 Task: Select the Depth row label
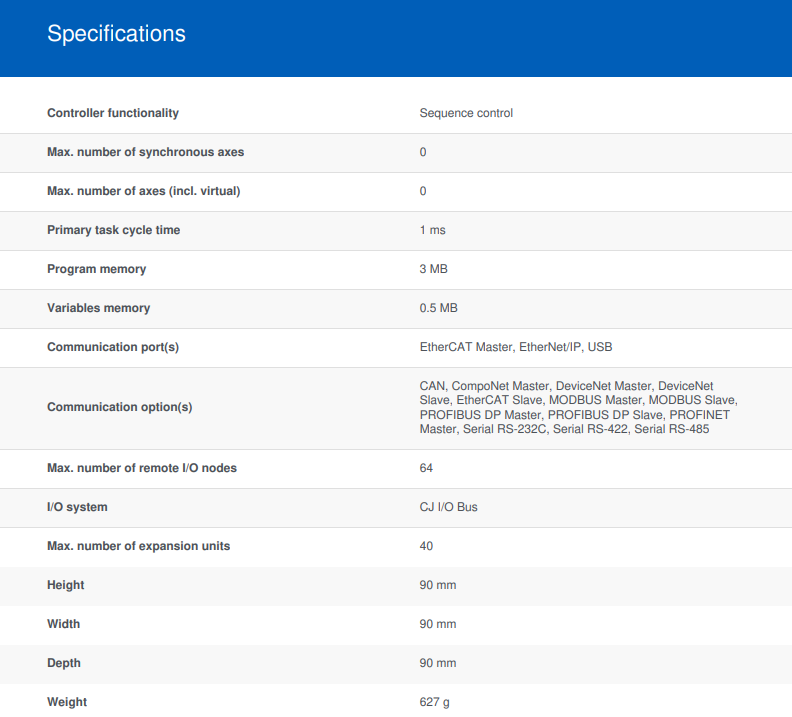(64, 663)
